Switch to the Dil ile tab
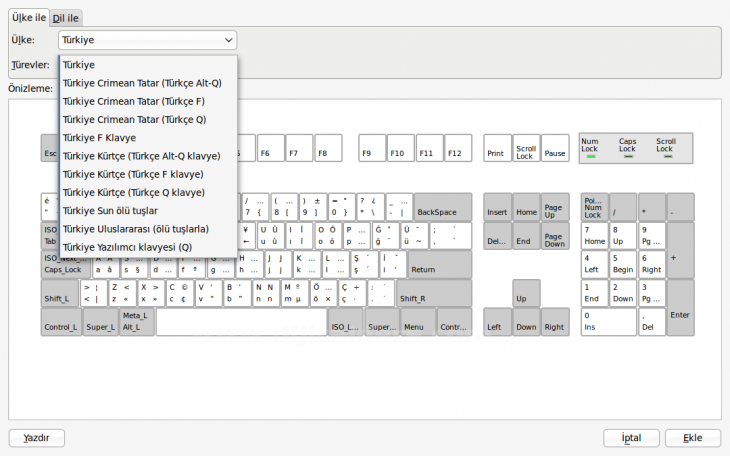The image size is (730, 456). (67, 18)
